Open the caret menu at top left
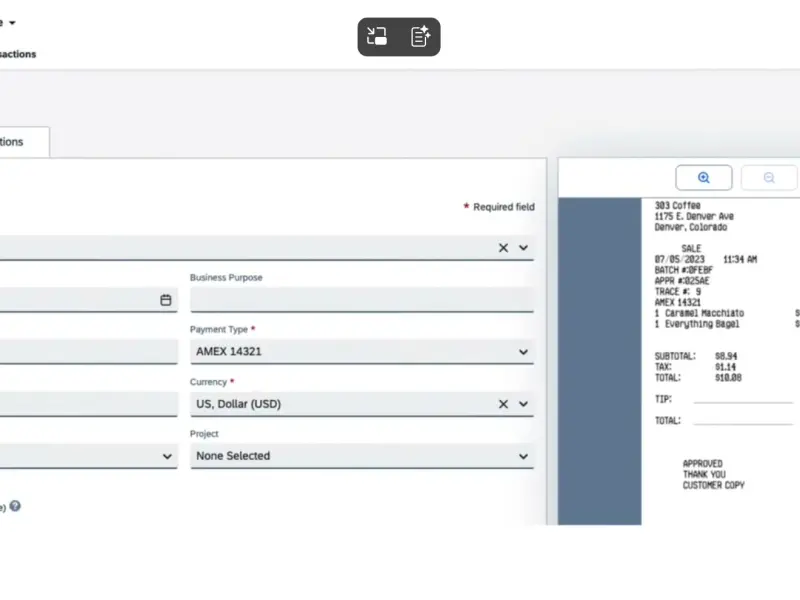Viewport: 800px width, 600px height. point(12,22)
